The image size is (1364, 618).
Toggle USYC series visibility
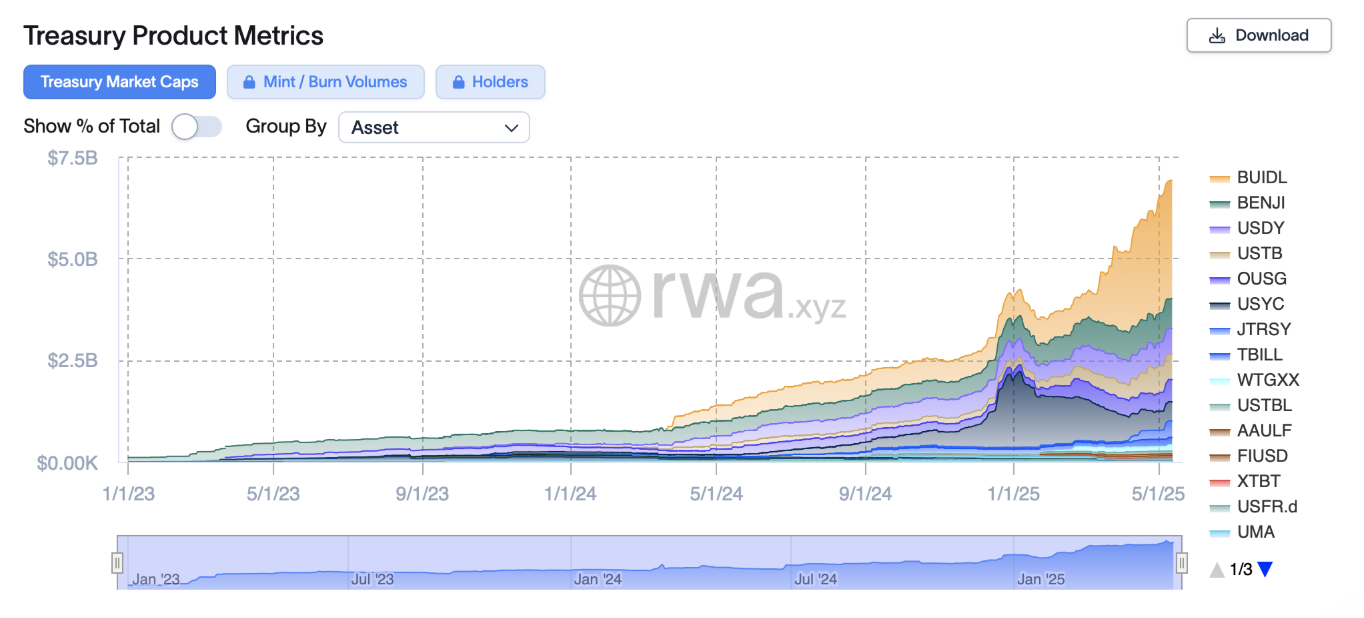pyautogui.click(x=1247, y=304)
